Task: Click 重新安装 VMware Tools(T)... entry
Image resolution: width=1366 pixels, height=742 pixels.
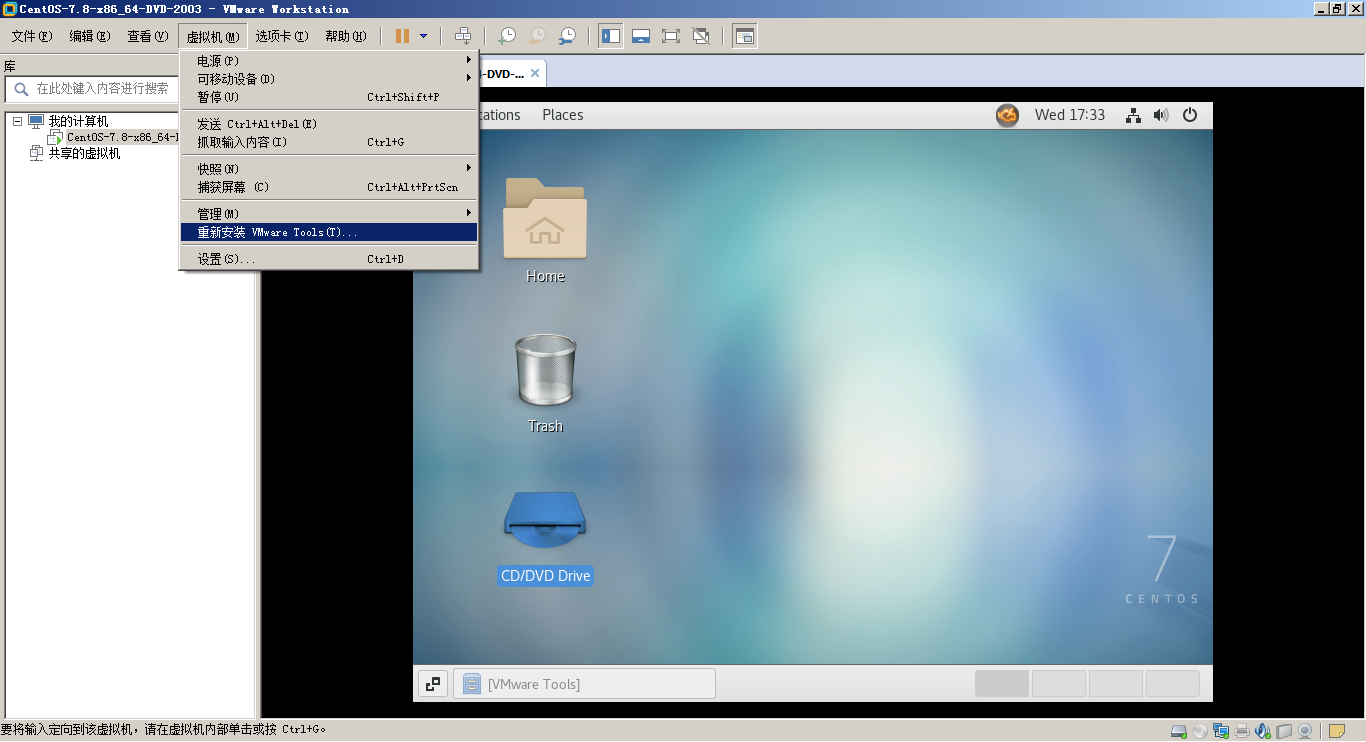Action: [329, 232]
